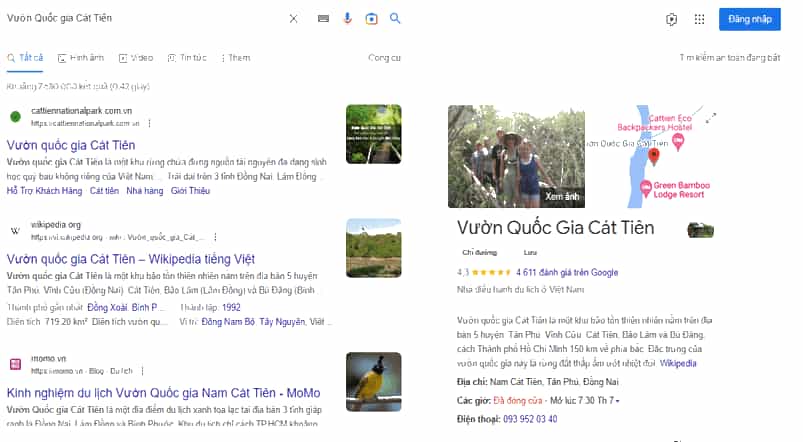Click the Wikipedia W favicon
Image resolution: width=803 pixels, height=442 pixels.
tap(15, 231)
